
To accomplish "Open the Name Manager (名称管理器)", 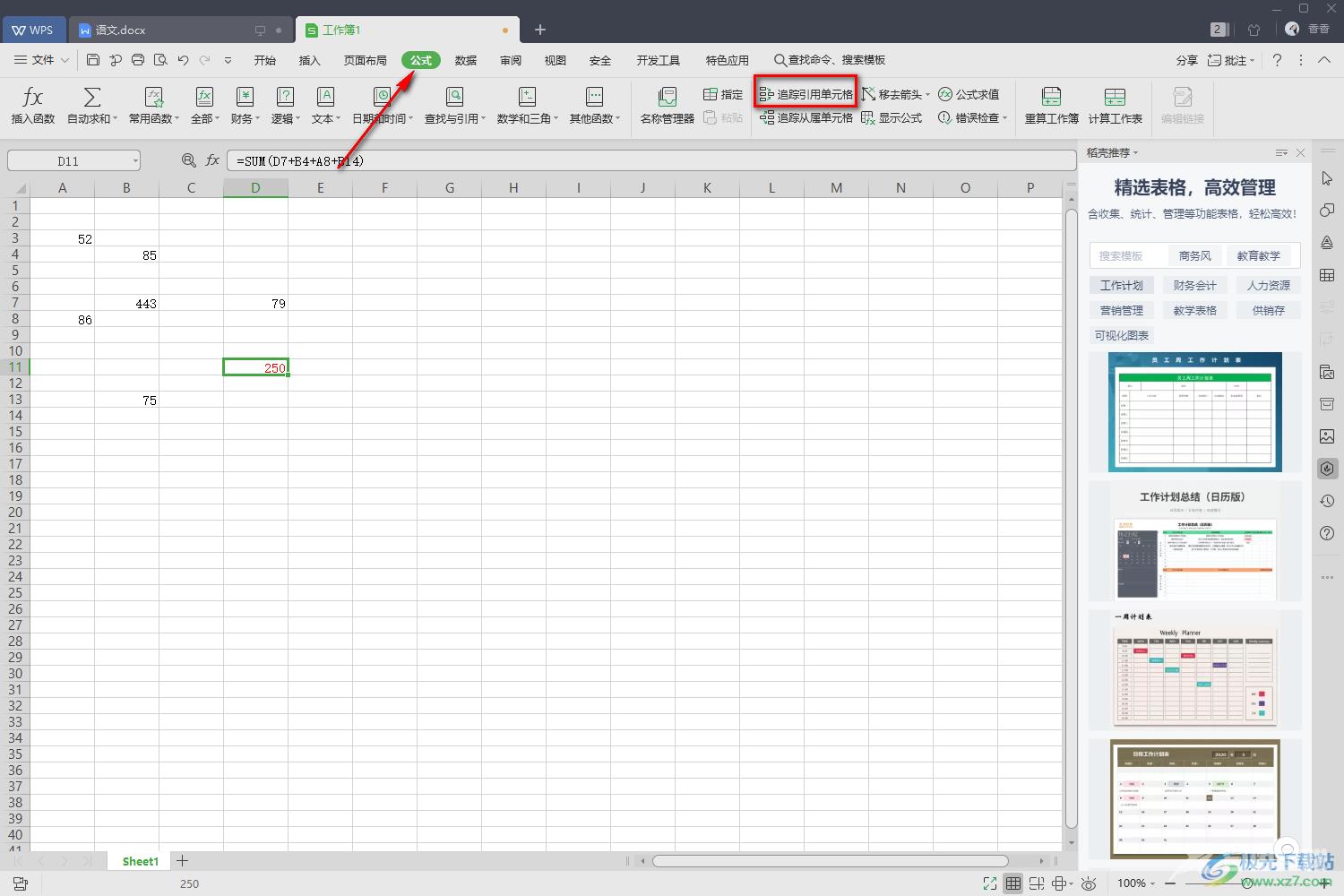I will (667, 105).
